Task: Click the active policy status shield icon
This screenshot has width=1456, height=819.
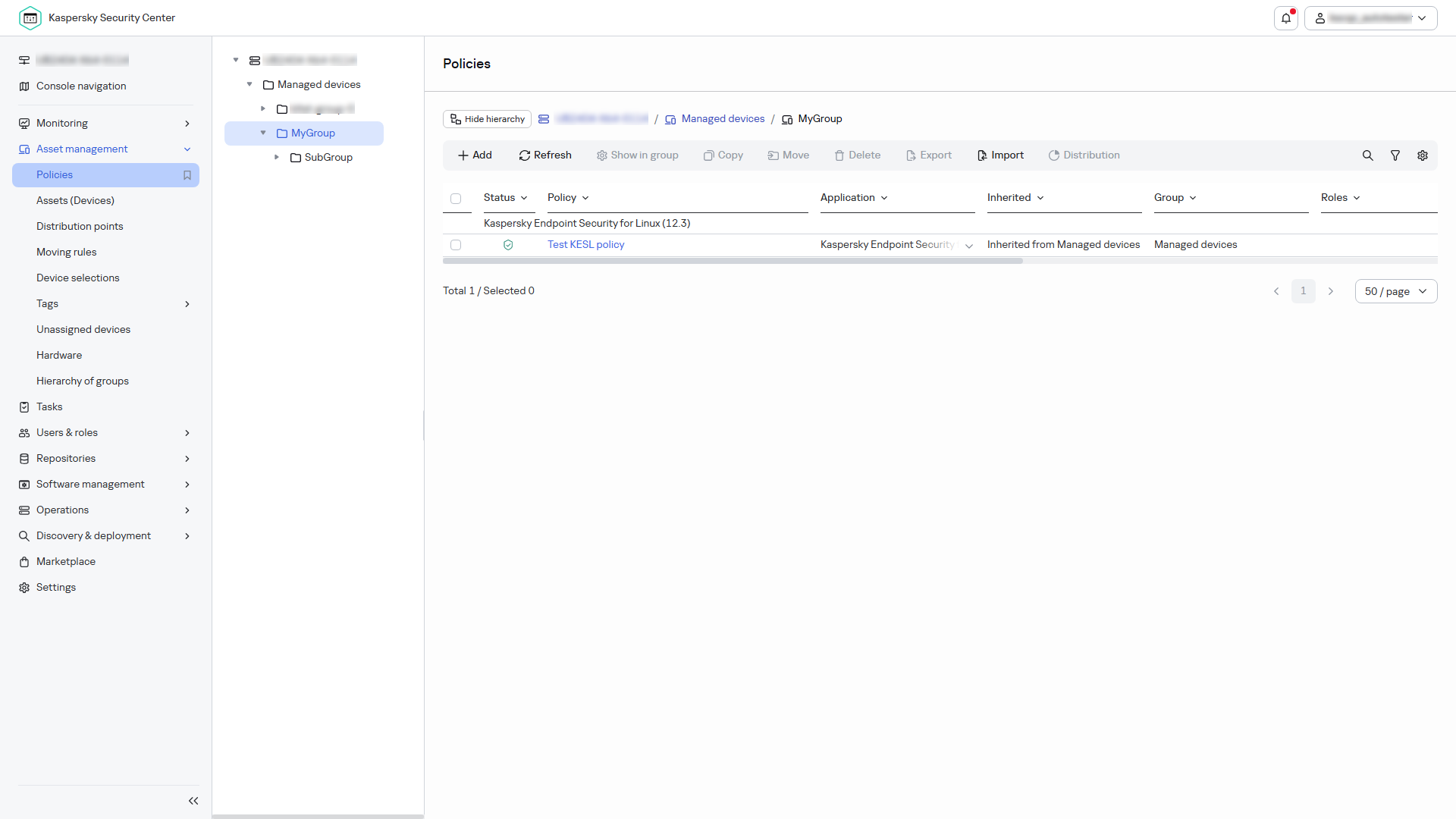Action: 508,245
